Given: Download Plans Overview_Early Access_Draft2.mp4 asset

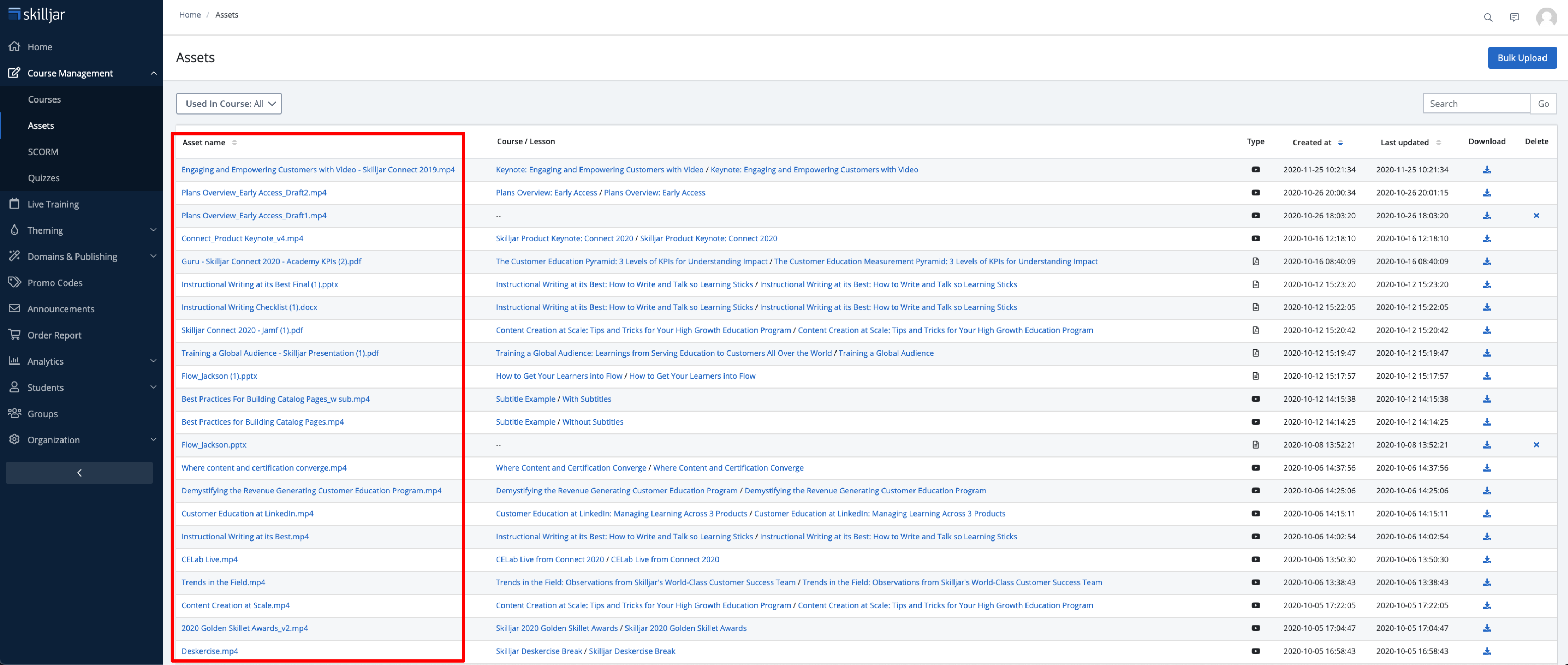Looking at the screenshot, I should coord(1487,193).
